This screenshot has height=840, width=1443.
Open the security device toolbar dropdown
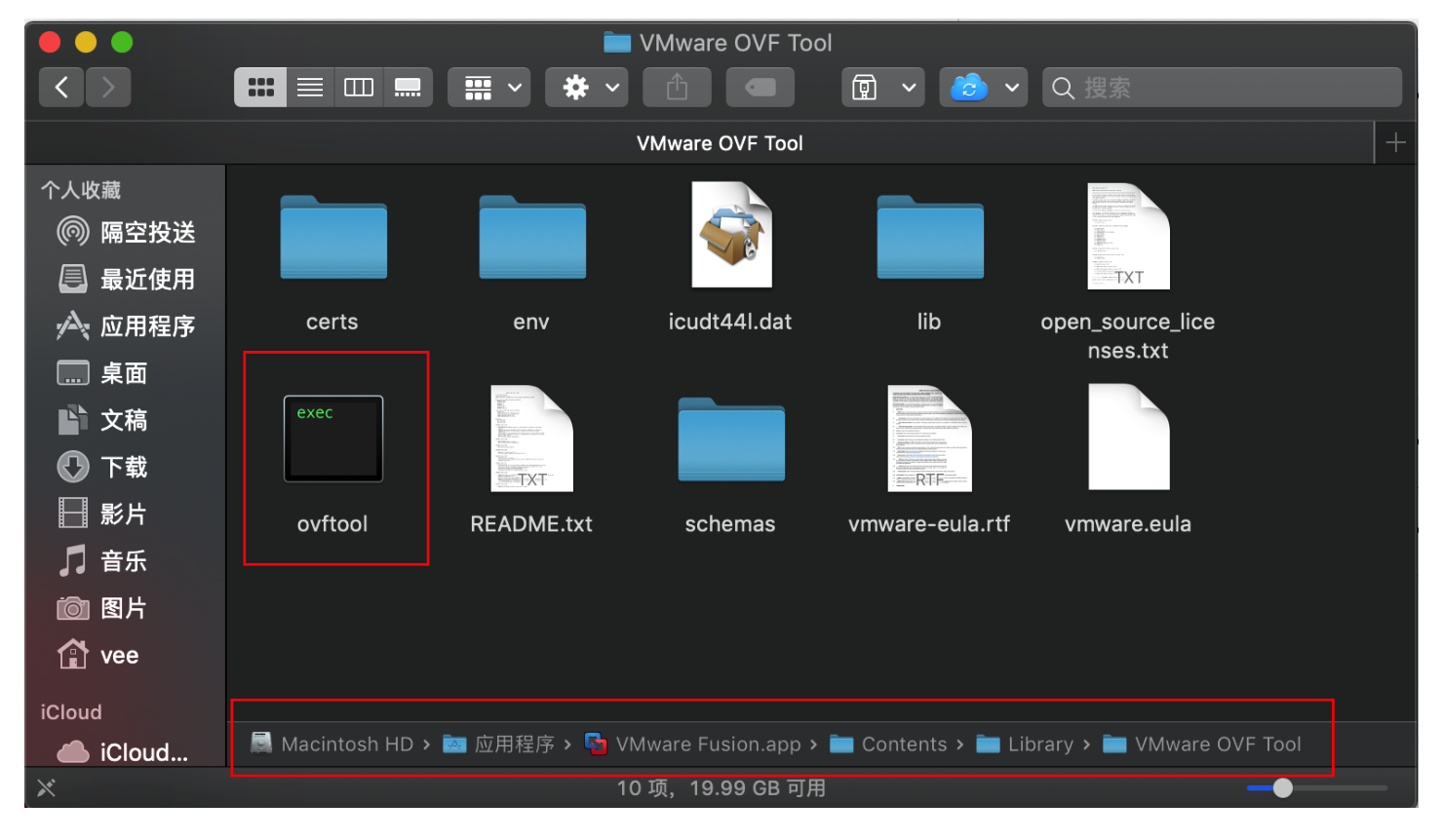point(883,88)
